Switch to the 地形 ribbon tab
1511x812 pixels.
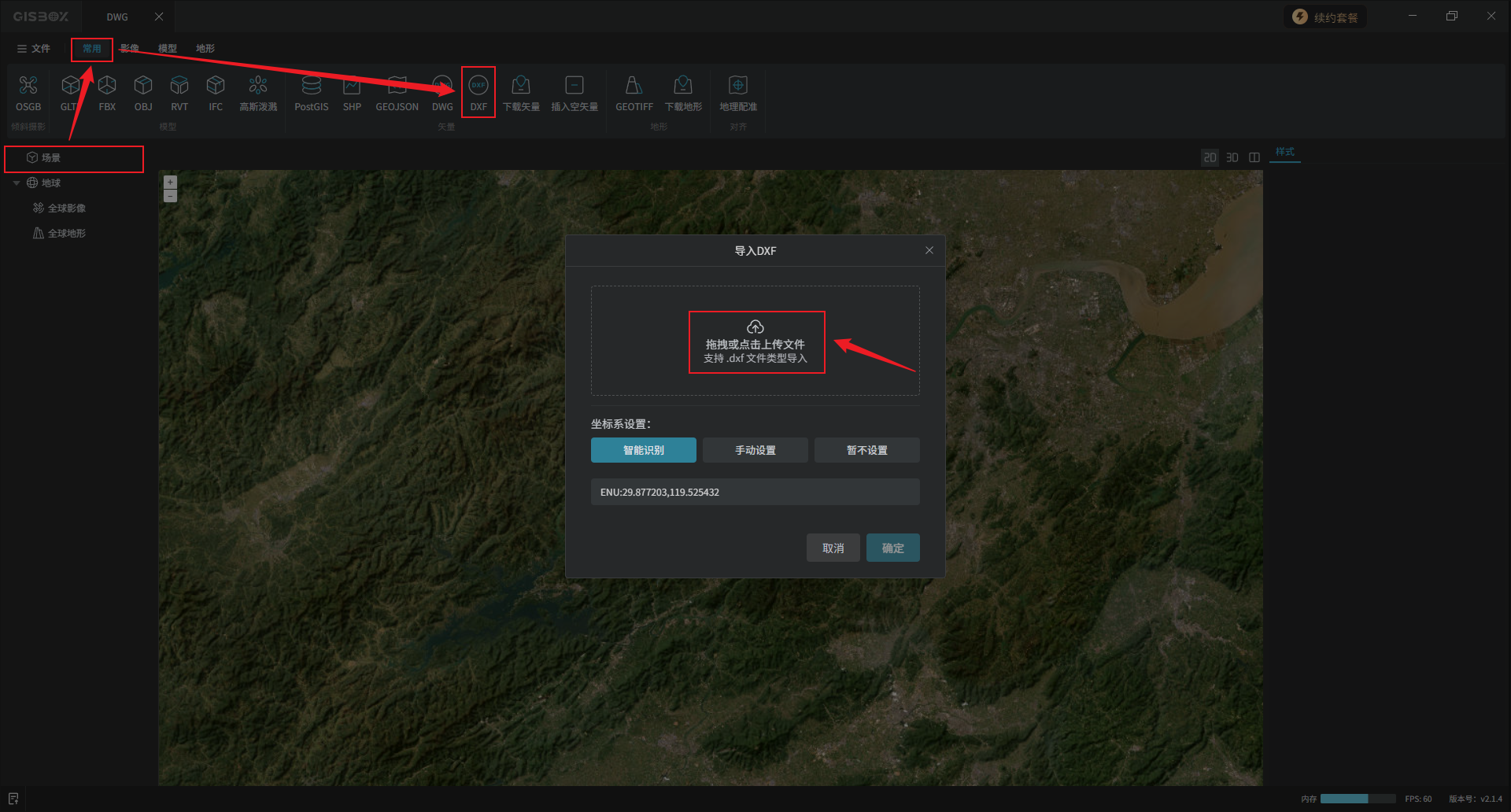click(205, 49)
